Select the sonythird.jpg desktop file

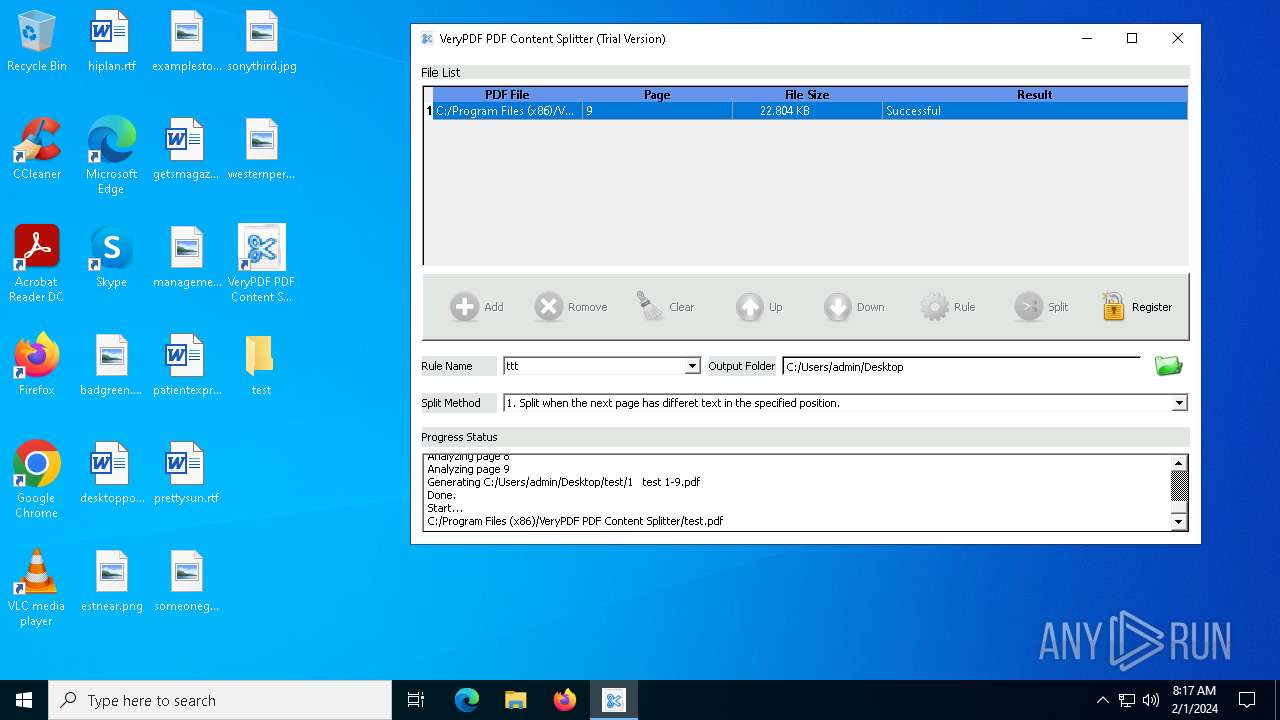261,42
